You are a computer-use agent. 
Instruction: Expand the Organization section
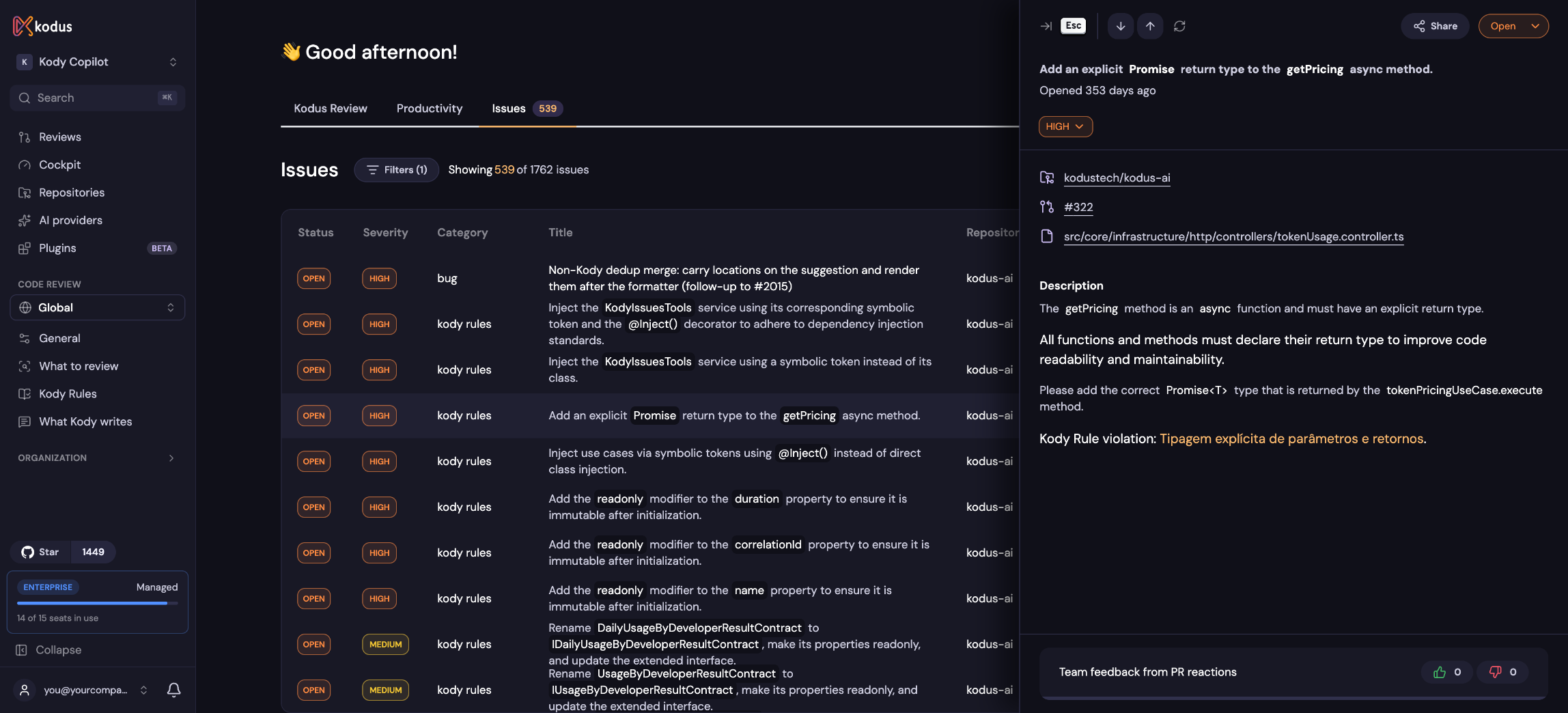tap(97, 458)
